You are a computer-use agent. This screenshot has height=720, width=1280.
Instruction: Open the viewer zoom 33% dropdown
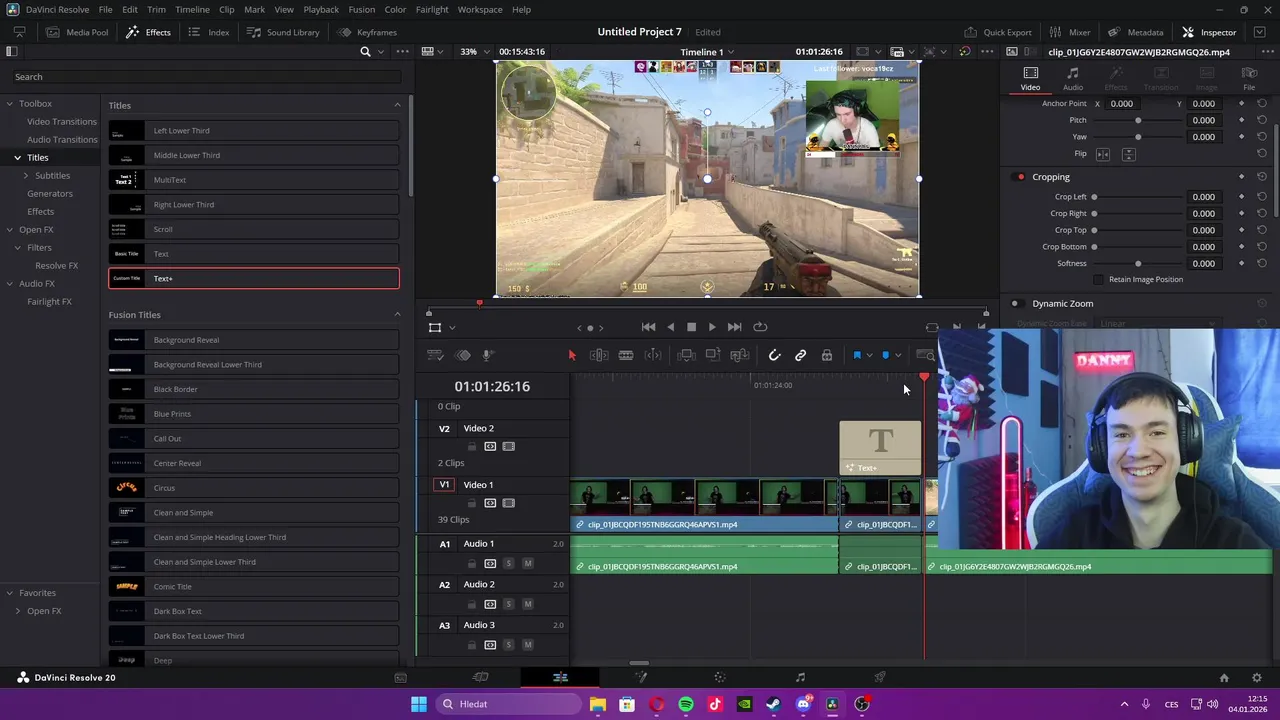pos(476,52)
